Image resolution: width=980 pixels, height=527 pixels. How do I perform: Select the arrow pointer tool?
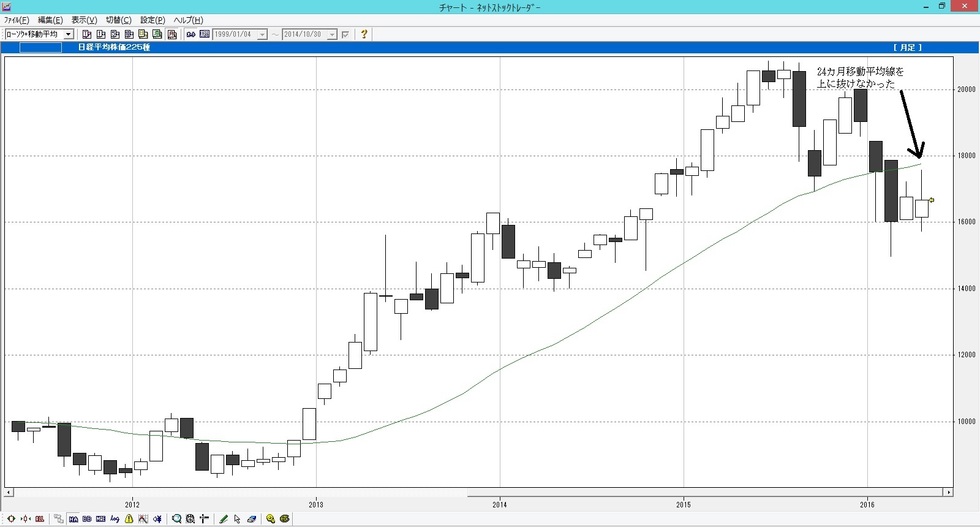[x=237, y=519]
